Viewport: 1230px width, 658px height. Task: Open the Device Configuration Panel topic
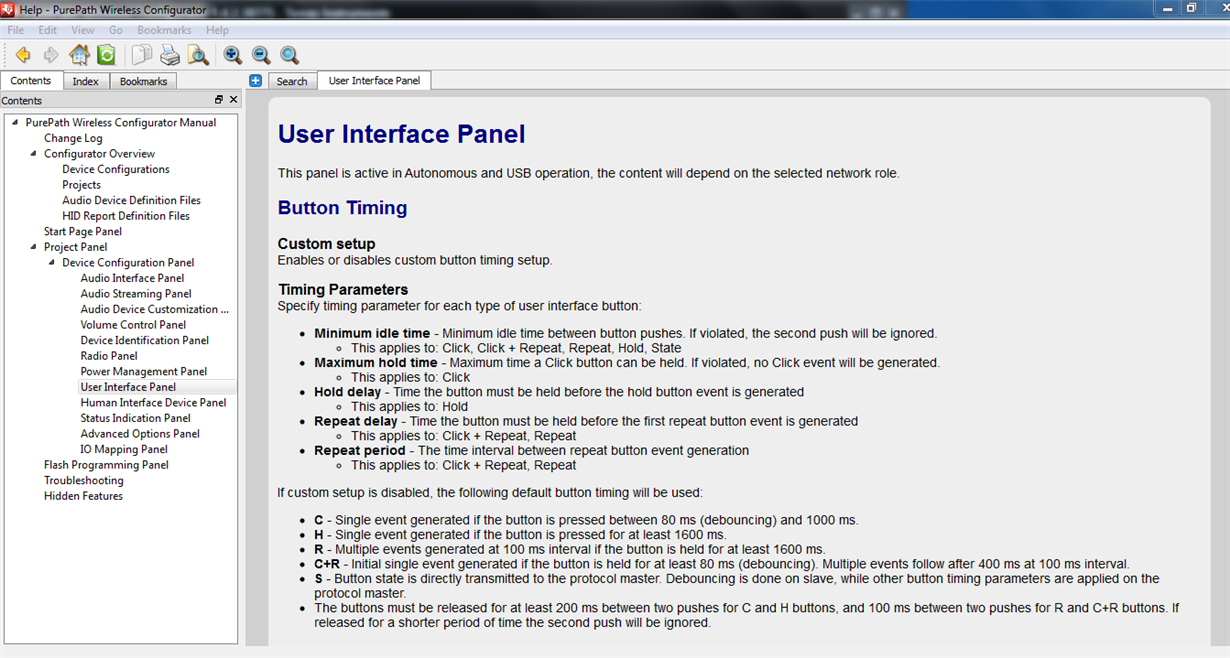(128, 263)
